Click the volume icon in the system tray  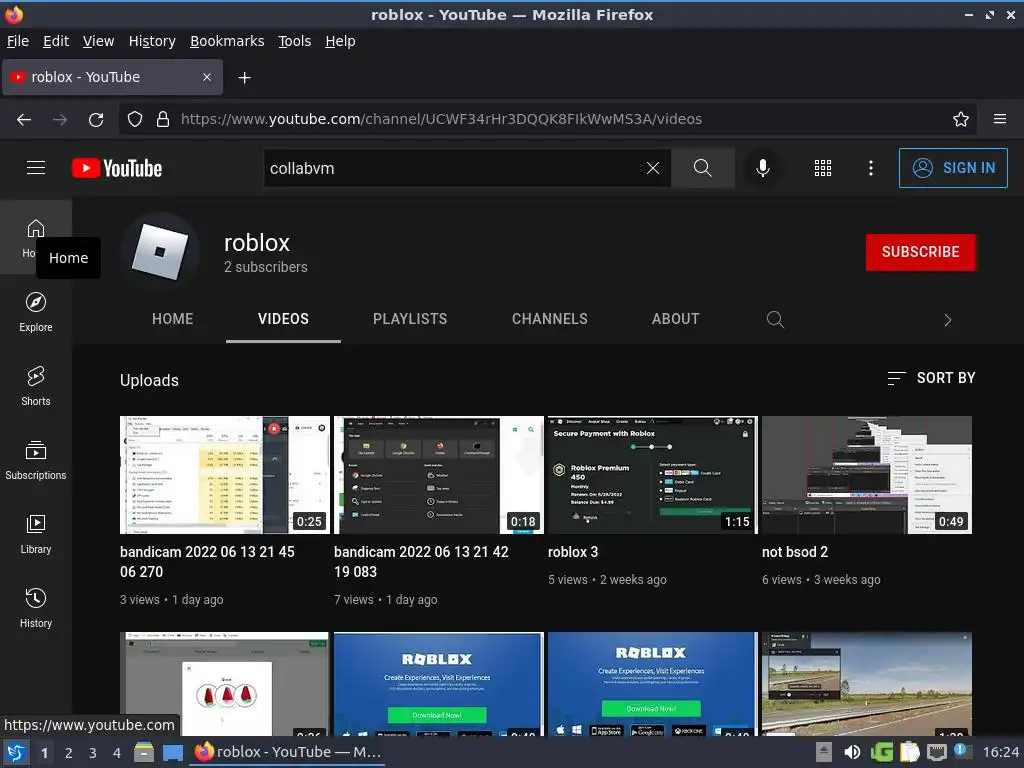pos(852,752)
